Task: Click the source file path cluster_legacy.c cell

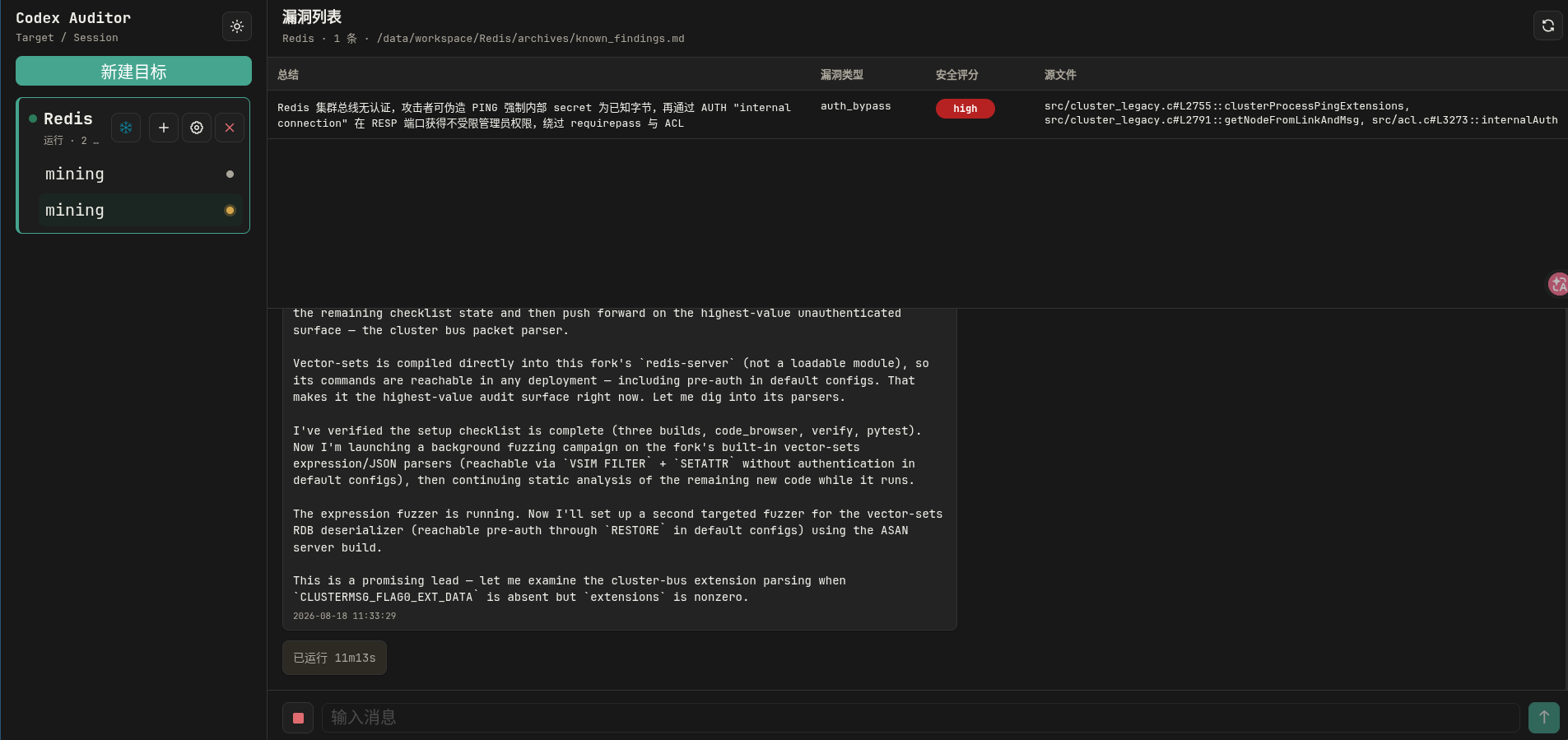Action: point(1301,114)
